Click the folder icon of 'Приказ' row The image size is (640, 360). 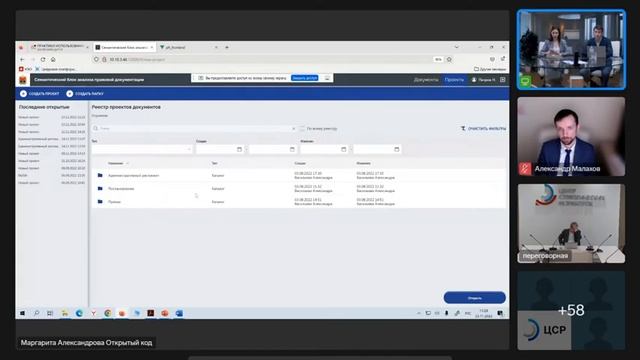coord(100,202)
